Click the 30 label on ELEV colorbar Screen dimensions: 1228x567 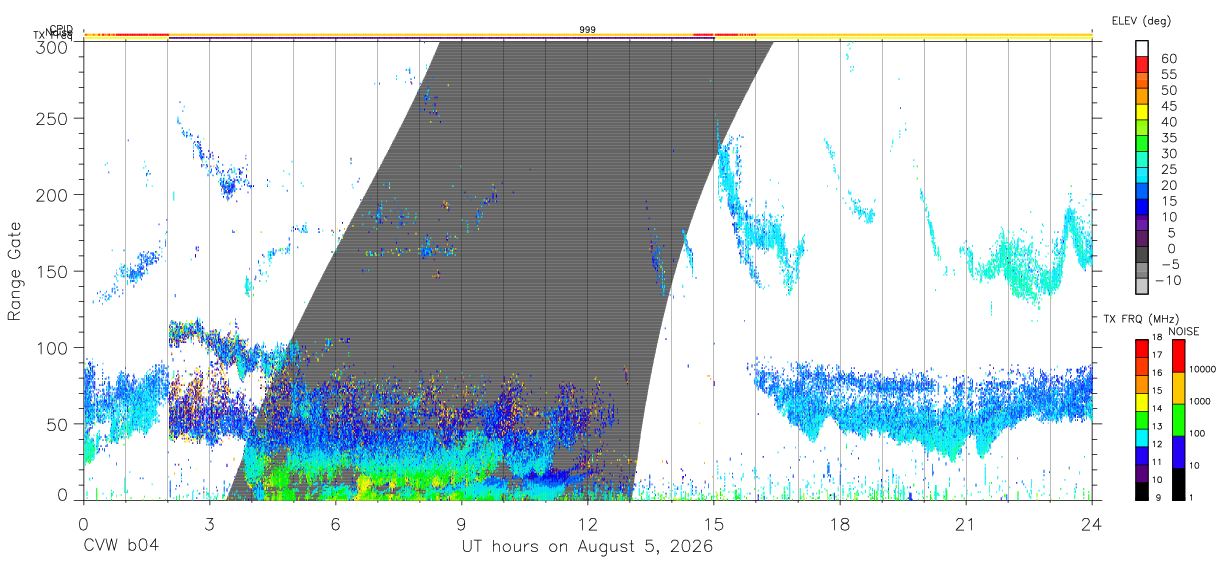click(x=1167, y=154)
